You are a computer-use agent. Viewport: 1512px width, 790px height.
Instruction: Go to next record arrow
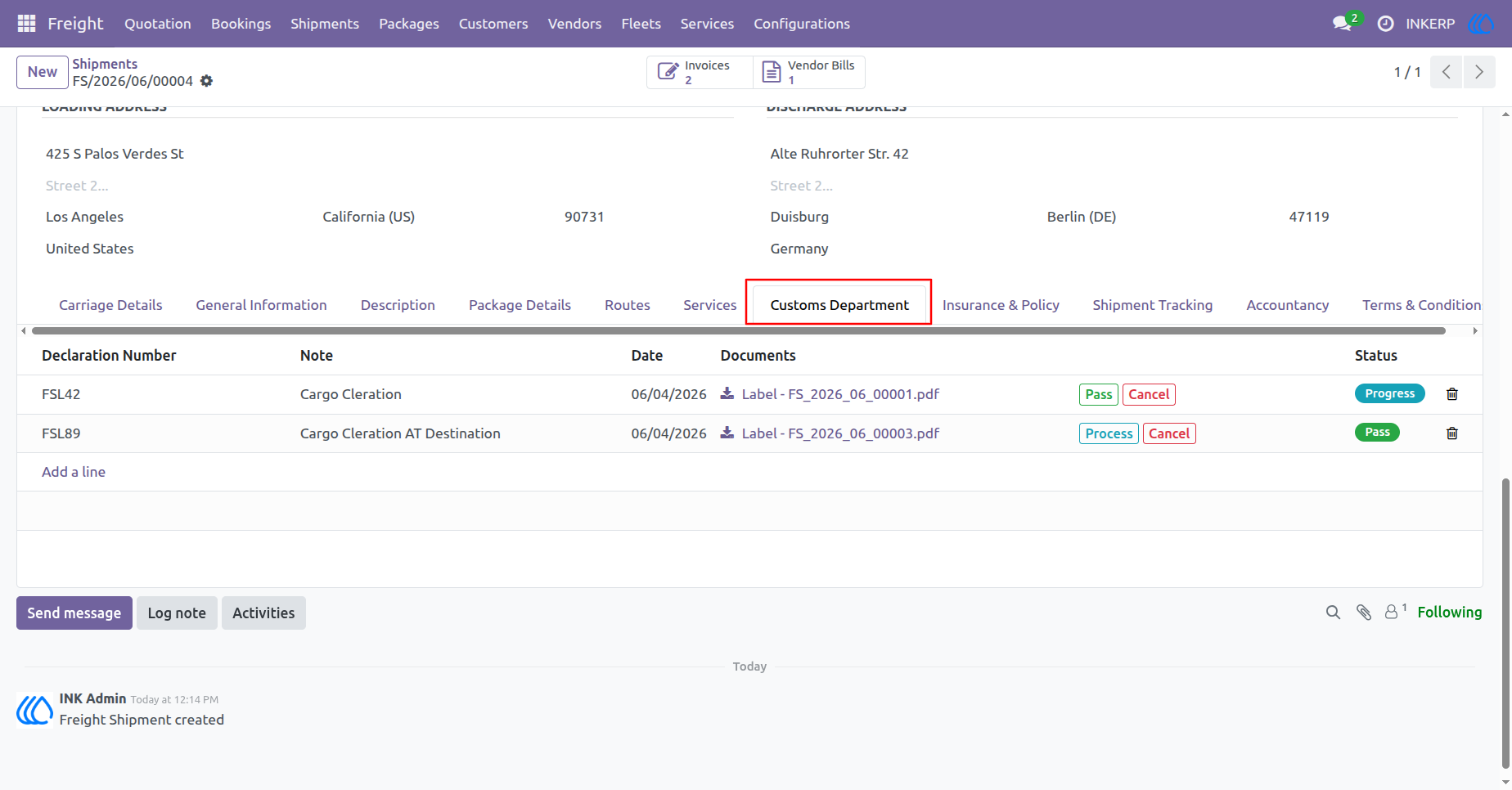pyautogui.click(x=1479, y=72)
